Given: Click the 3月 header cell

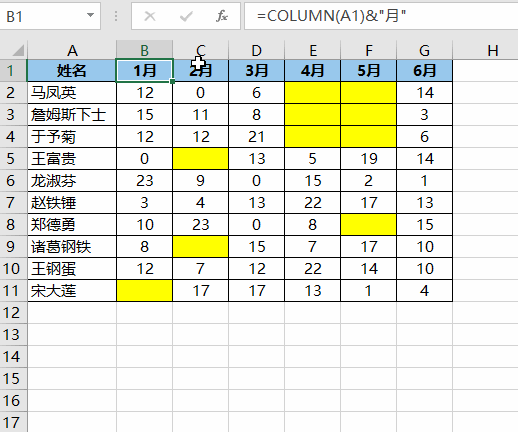Looking at the screenshot, I should (x=256, y=71).
